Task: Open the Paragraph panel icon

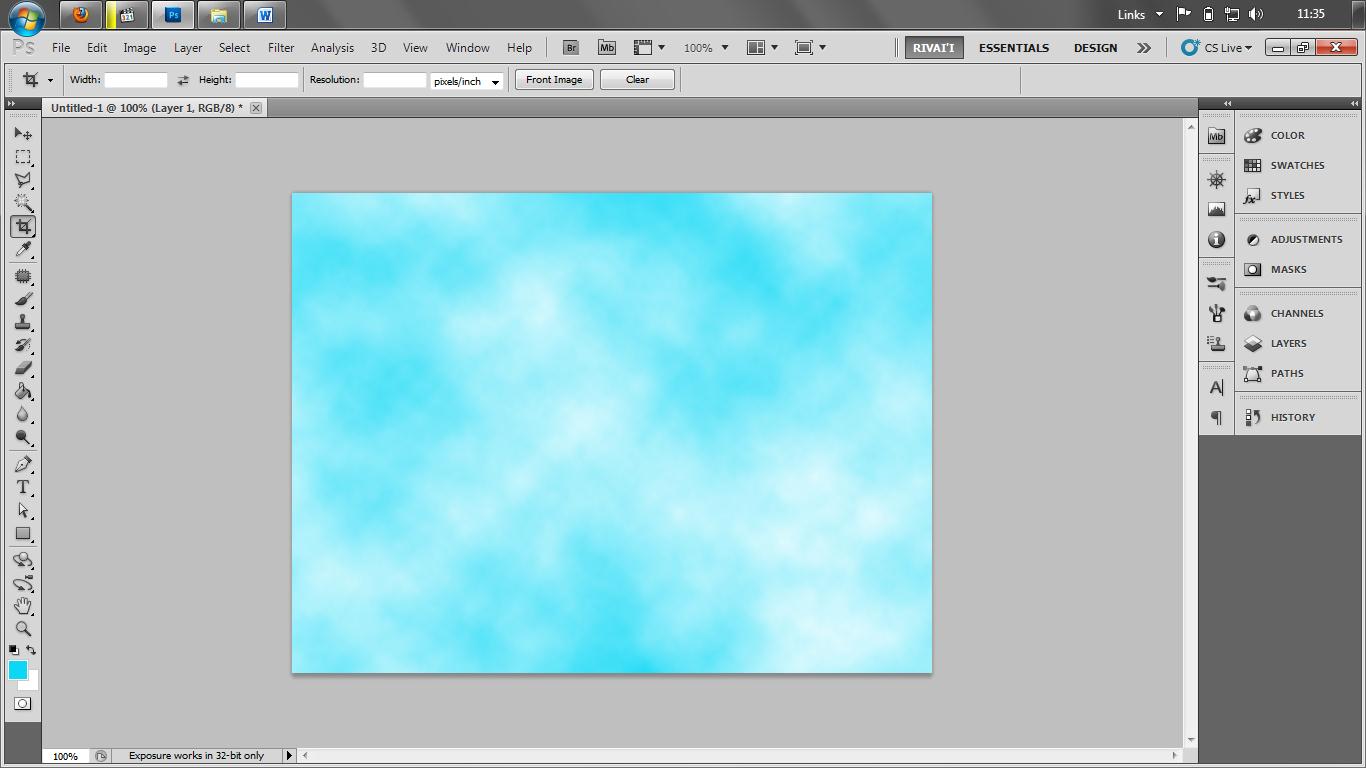Action: click(x=1216, y=418)
